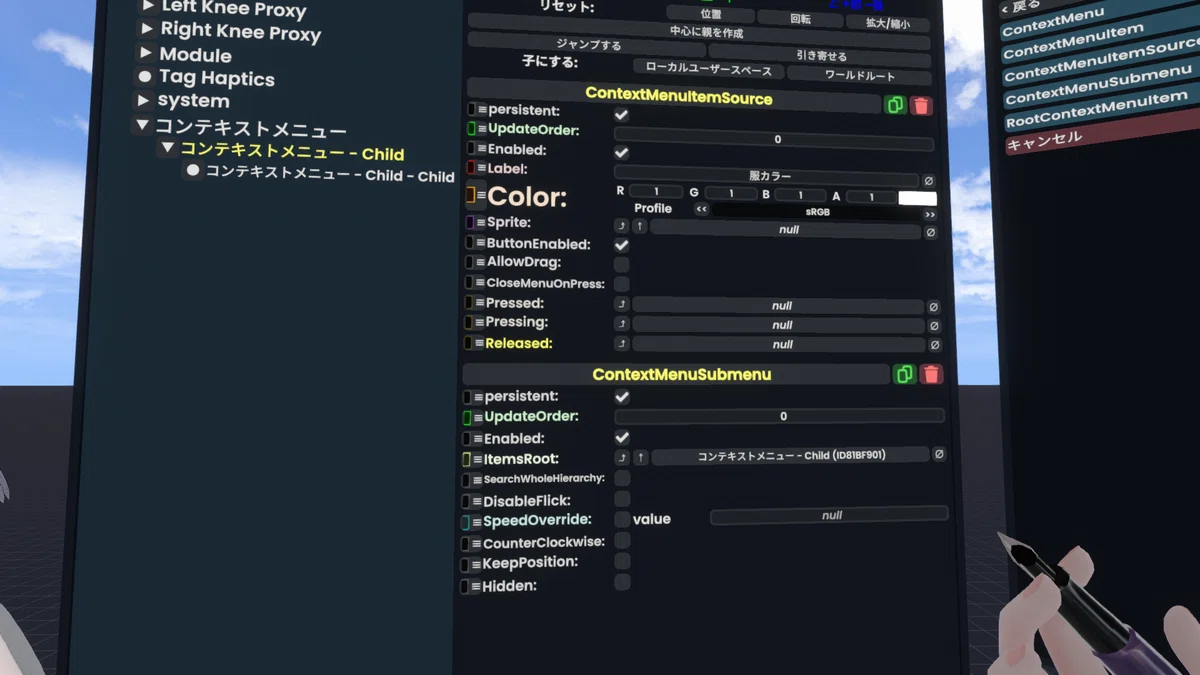Click Sprite up-arrow parent icon

[x=640, y=227]
